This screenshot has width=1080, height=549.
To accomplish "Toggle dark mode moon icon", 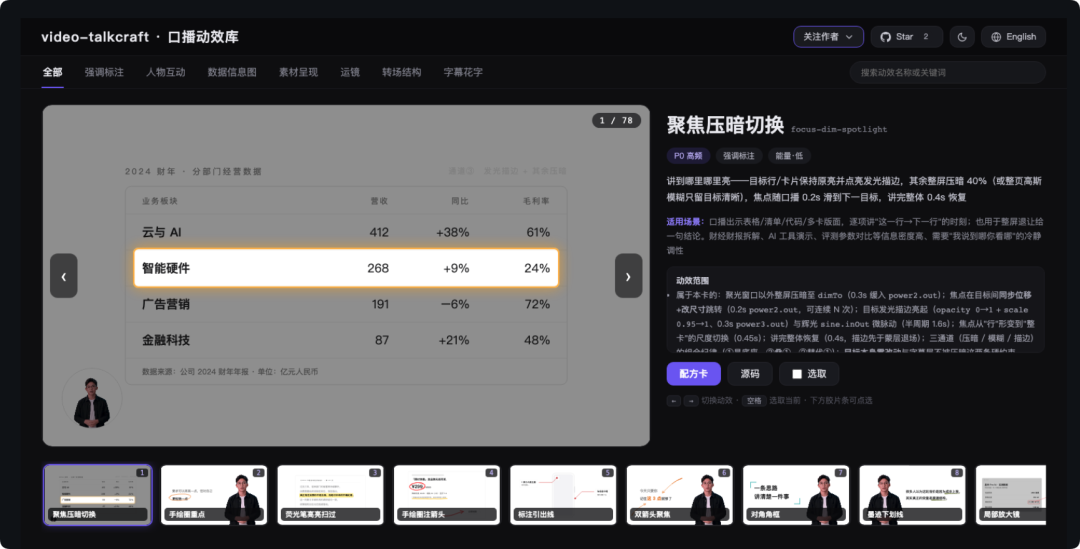I will [962, 37].
